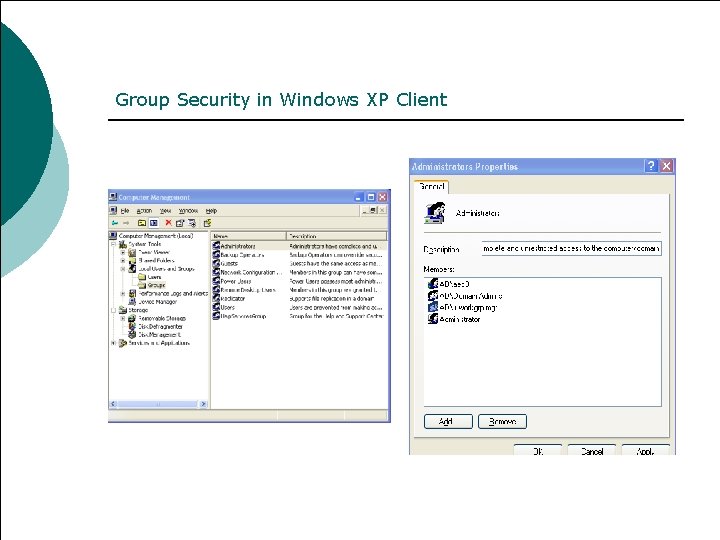This screenshot has height=540, width=720.
Task: Open the Window menu
Action: pos(188,211)
